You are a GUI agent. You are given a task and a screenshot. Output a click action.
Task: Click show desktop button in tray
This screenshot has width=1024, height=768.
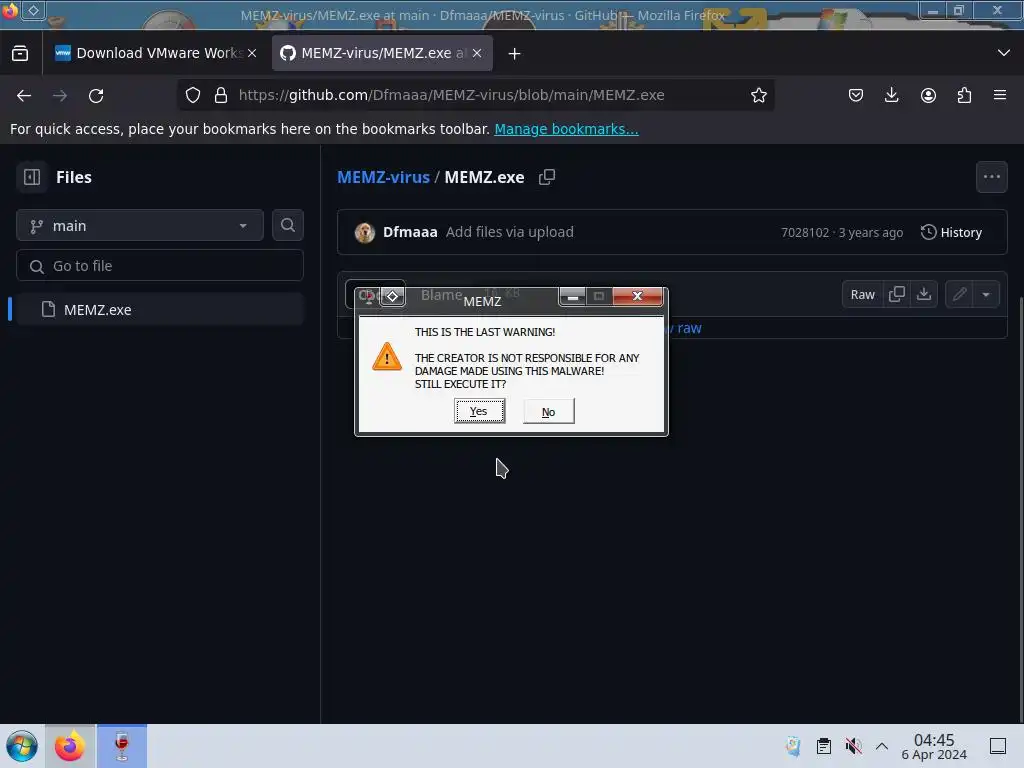click(998, 746)
